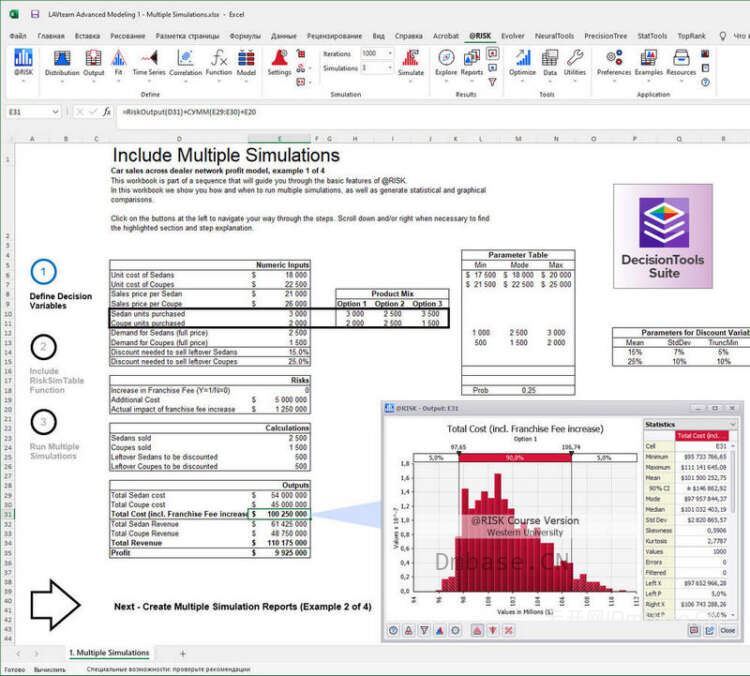
Task: Click the Std Dev row in Statistics
Action: pos(686,520)
